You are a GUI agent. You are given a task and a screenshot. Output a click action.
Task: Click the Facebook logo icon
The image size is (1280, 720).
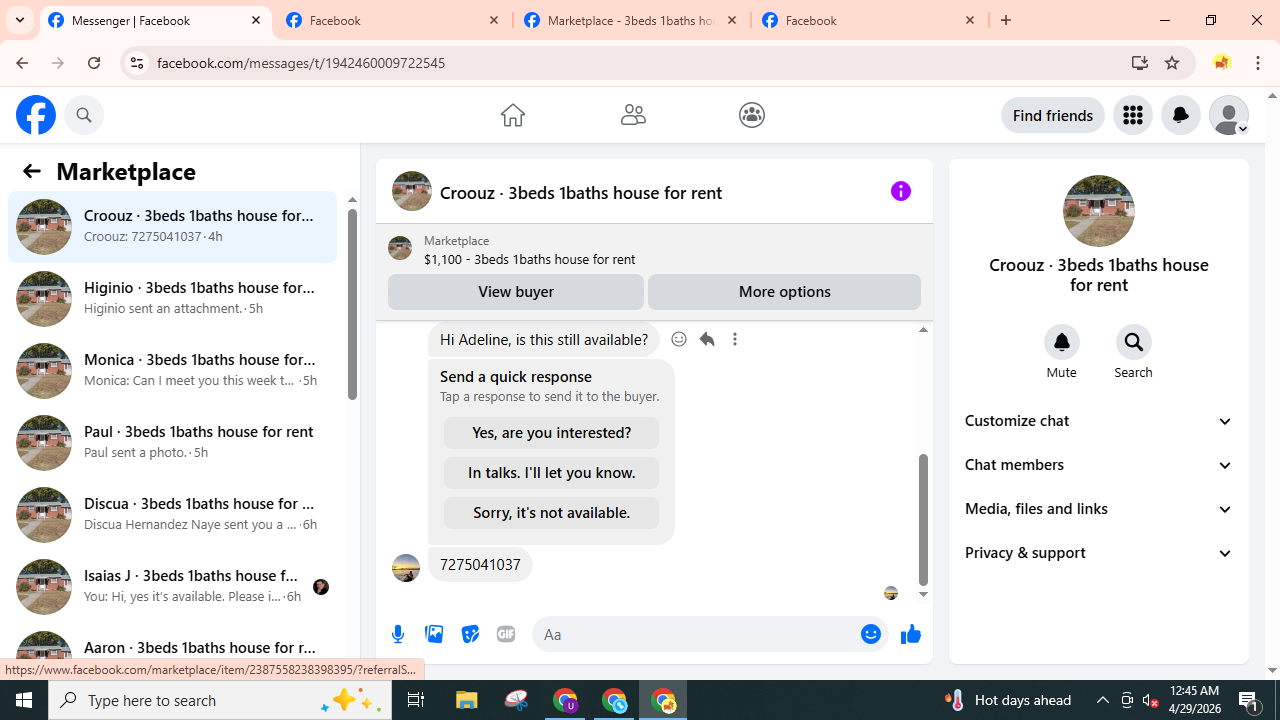click(x=36, y=115)
